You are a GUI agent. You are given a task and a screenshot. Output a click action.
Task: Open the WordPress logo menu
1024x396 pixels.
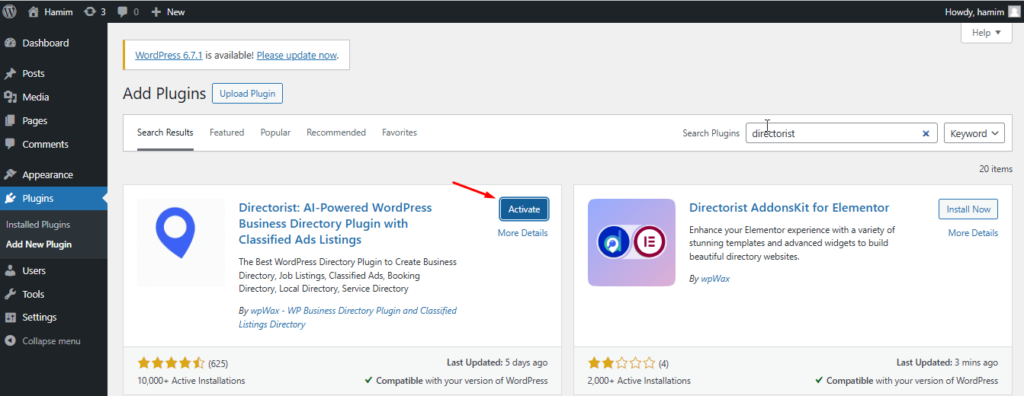[x=9, y=11]
